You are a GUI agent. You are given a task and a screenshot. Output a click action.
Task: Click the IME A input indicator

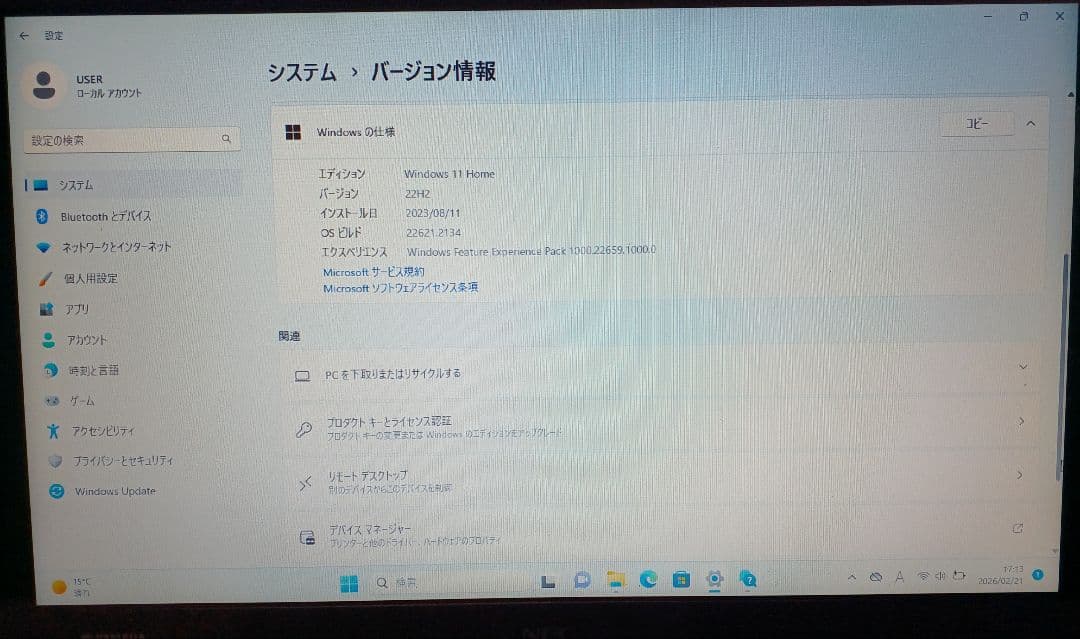point(899,577)
